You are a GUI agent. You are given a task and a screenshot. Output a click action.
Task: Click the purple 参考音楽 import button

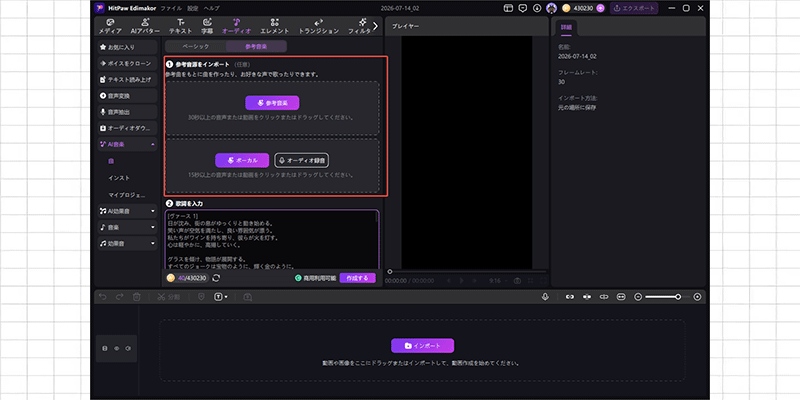coord(272,103)
